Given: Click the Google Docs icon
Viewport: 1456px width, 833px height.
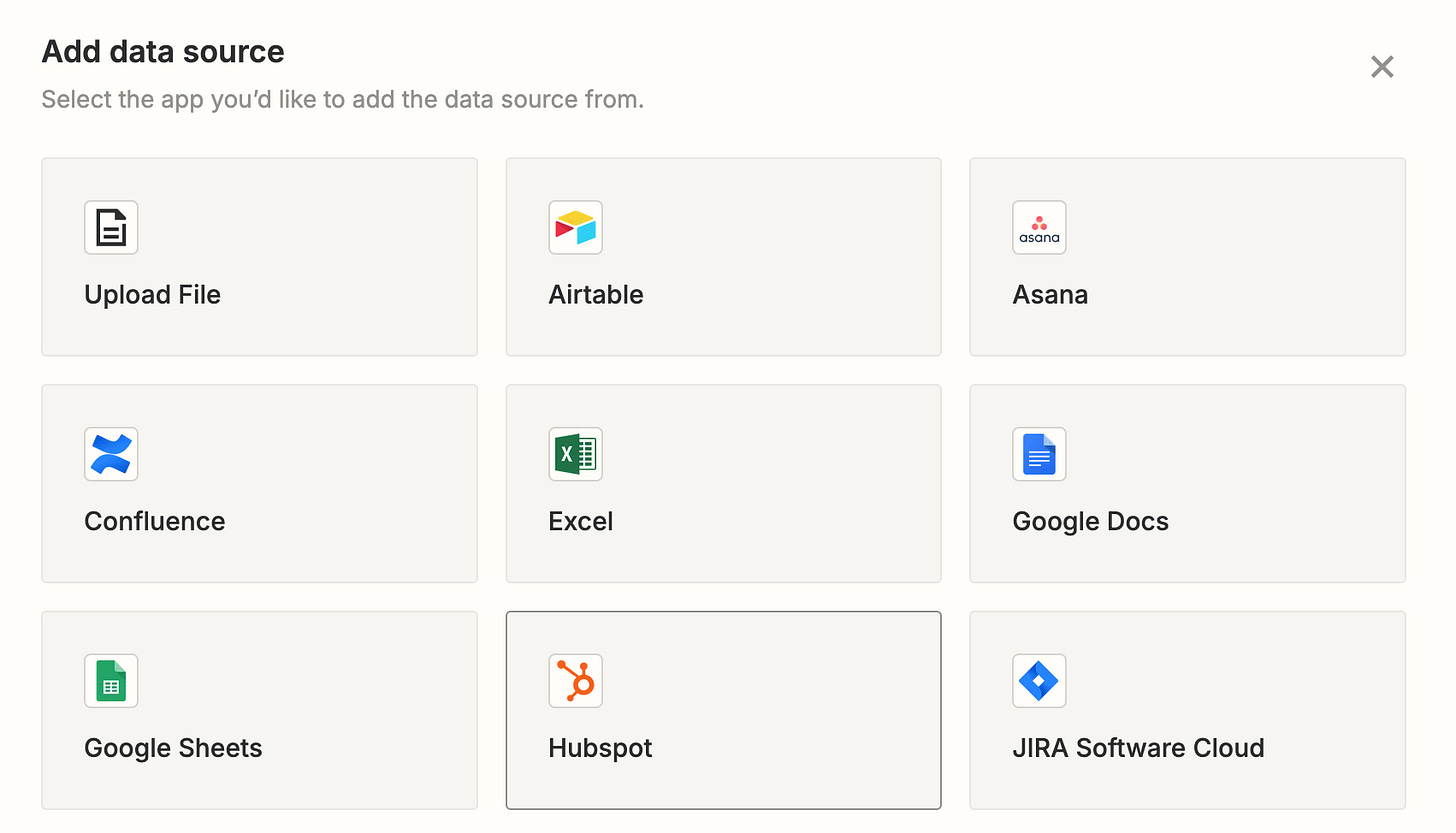Looking at the screenshot, I should pos(1039,454).
